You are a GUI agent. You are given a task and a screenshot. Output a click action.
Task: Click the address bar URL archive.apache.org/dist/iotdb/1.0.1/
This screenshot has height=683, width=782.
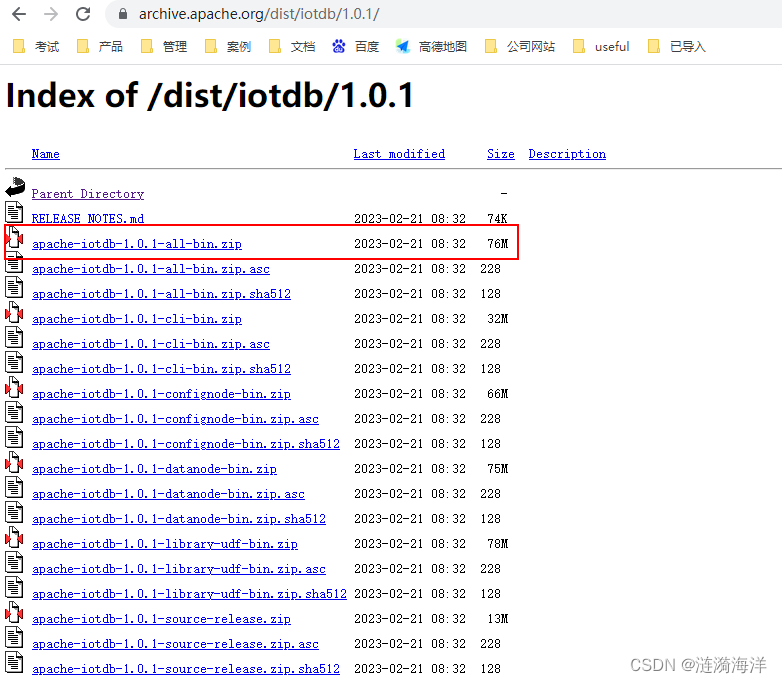click(x=259, y=14)
